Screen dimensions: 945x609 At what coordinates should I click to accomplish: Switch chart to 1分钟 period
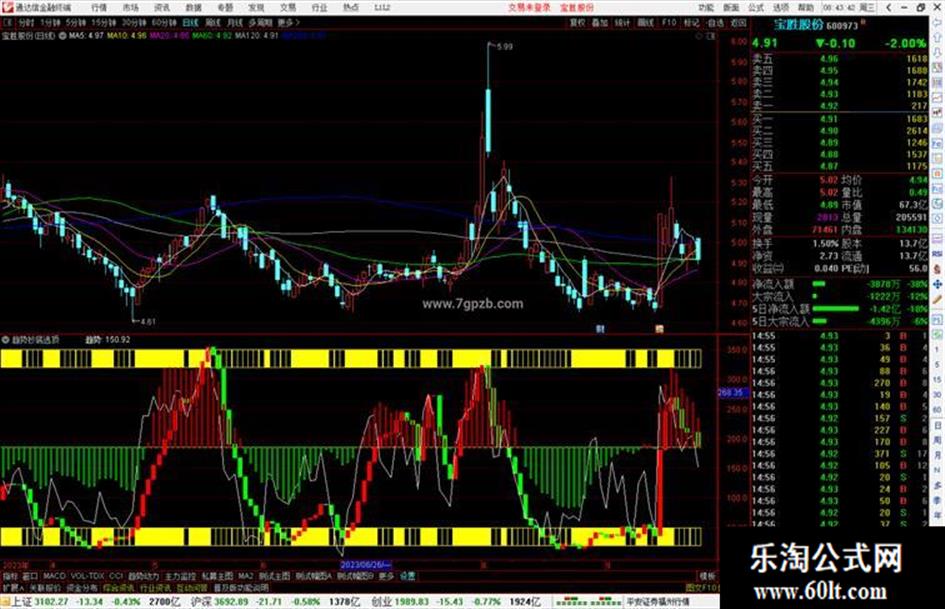click(50, 22)
